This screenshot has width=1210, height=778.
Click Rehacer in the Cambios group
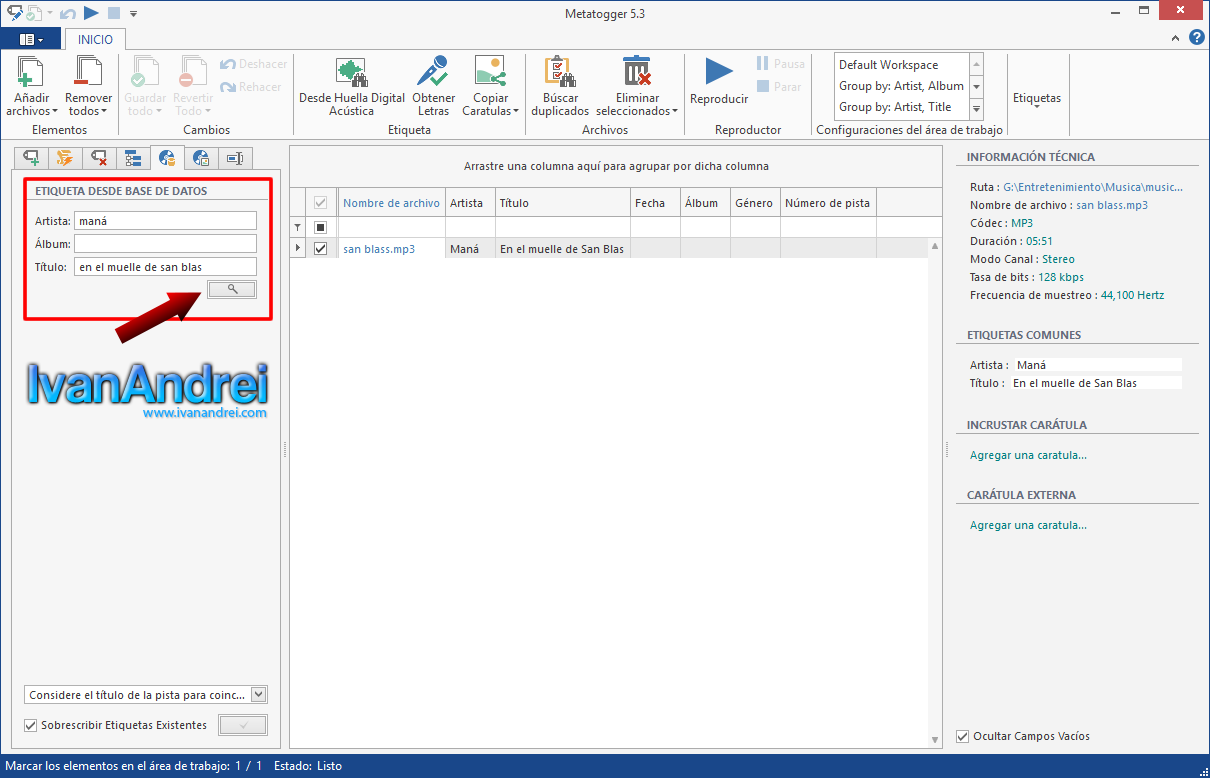[251, 87]
